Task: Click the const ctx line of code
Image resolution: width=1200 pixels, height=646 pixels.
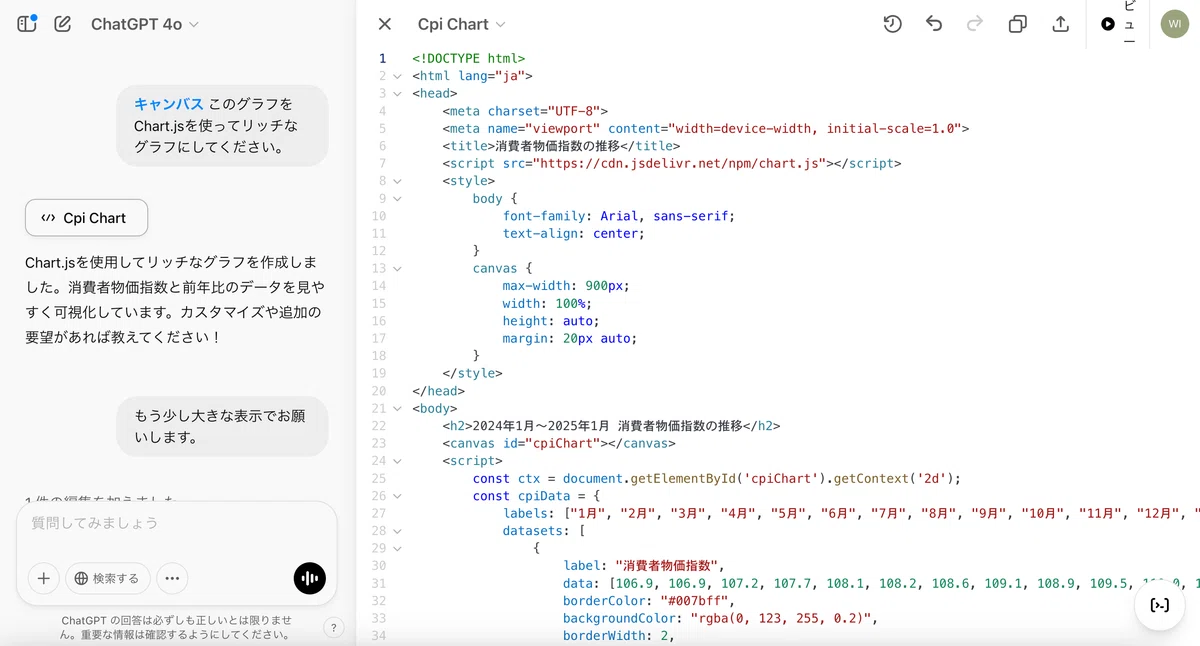Action: [716, 478]
